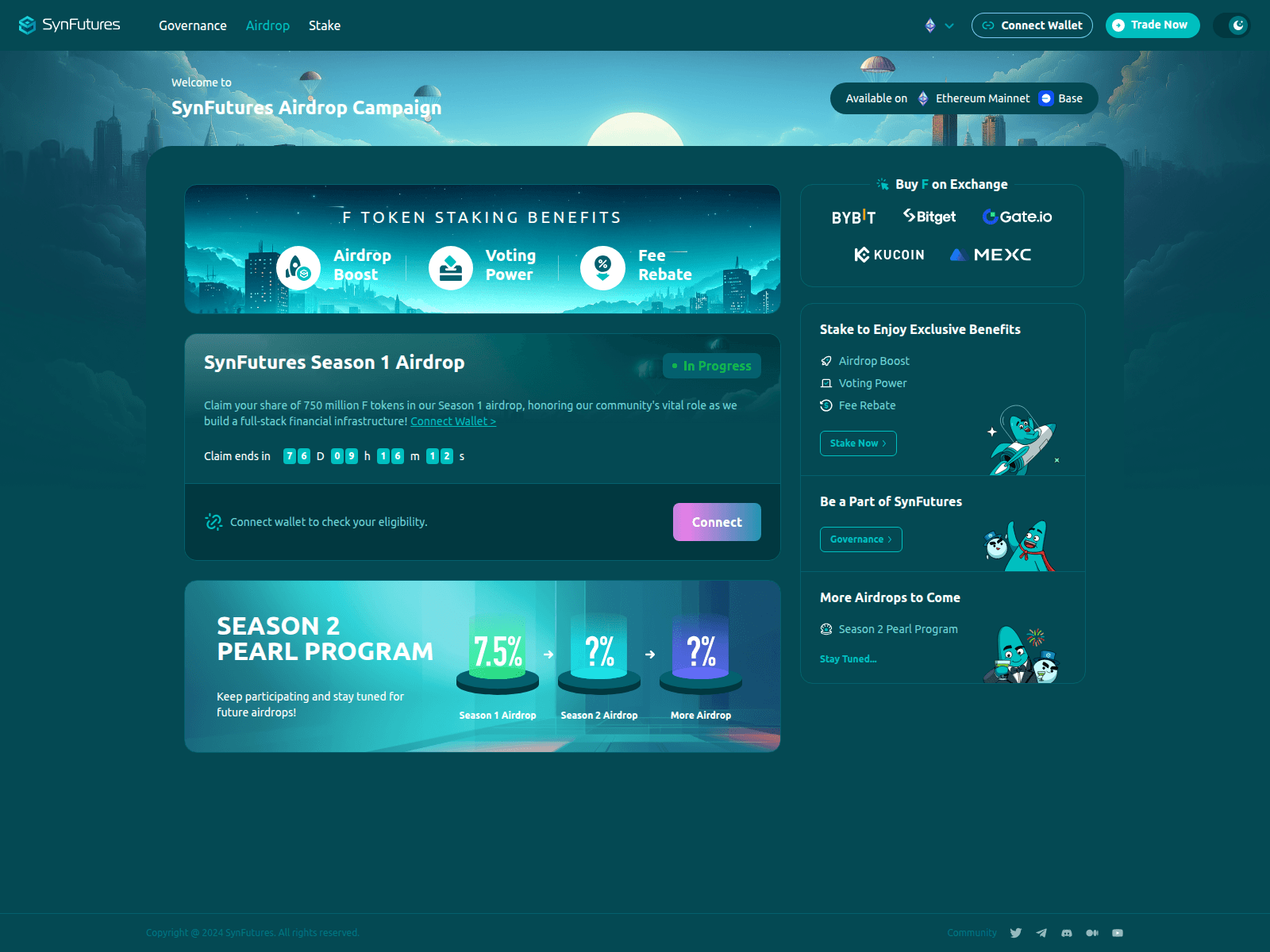Viewport: 1270px width, 952px height.
Task: Click the Fee Rebate sidebar item
Action: pyautogui.click(x=858, y=405)
